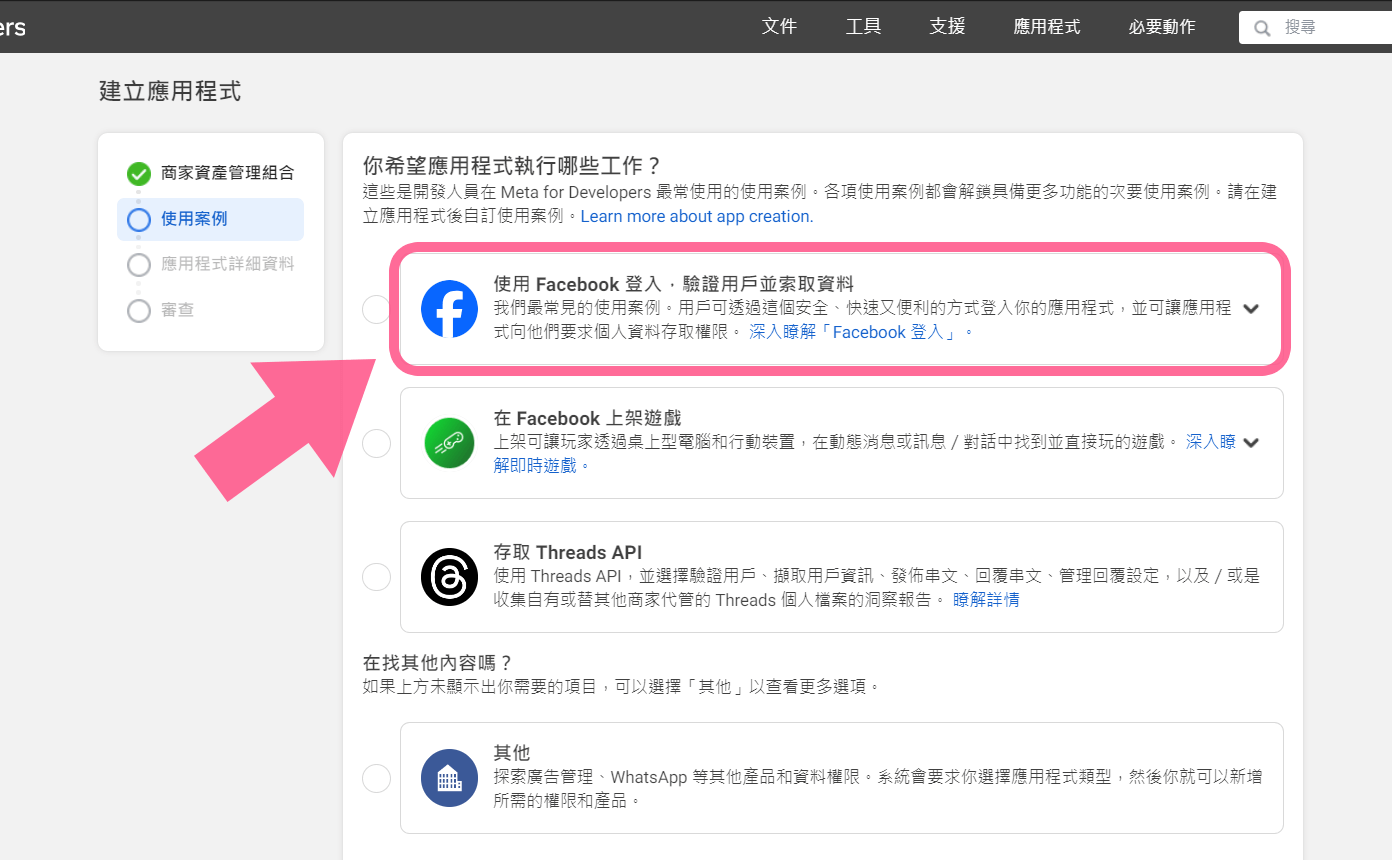Click the gray step circle beside 應用程式詳細資料

click(x=139, y=265)
